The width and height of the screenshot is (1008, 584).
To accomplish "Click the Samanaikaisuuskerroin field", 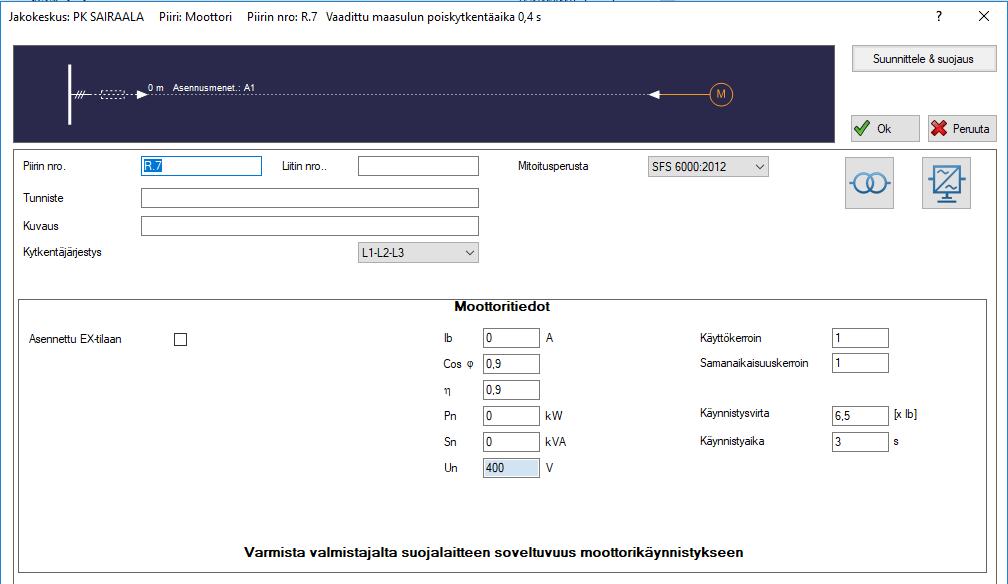I will 860,363.
